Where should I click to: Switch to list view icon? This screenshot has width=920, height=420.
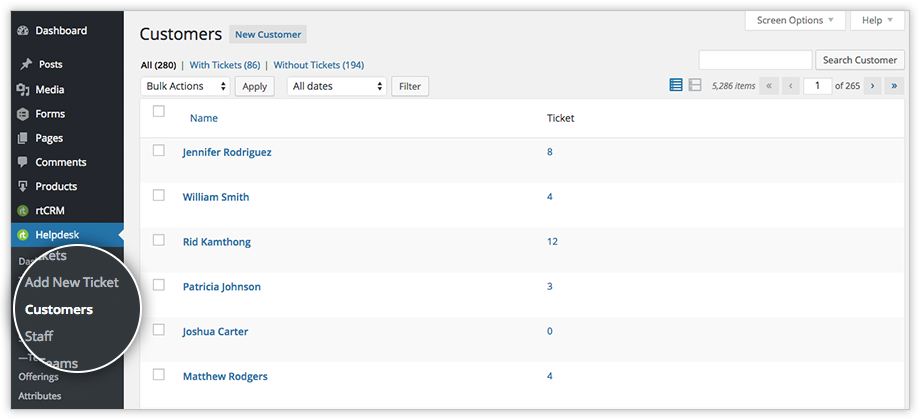[676, 86]
